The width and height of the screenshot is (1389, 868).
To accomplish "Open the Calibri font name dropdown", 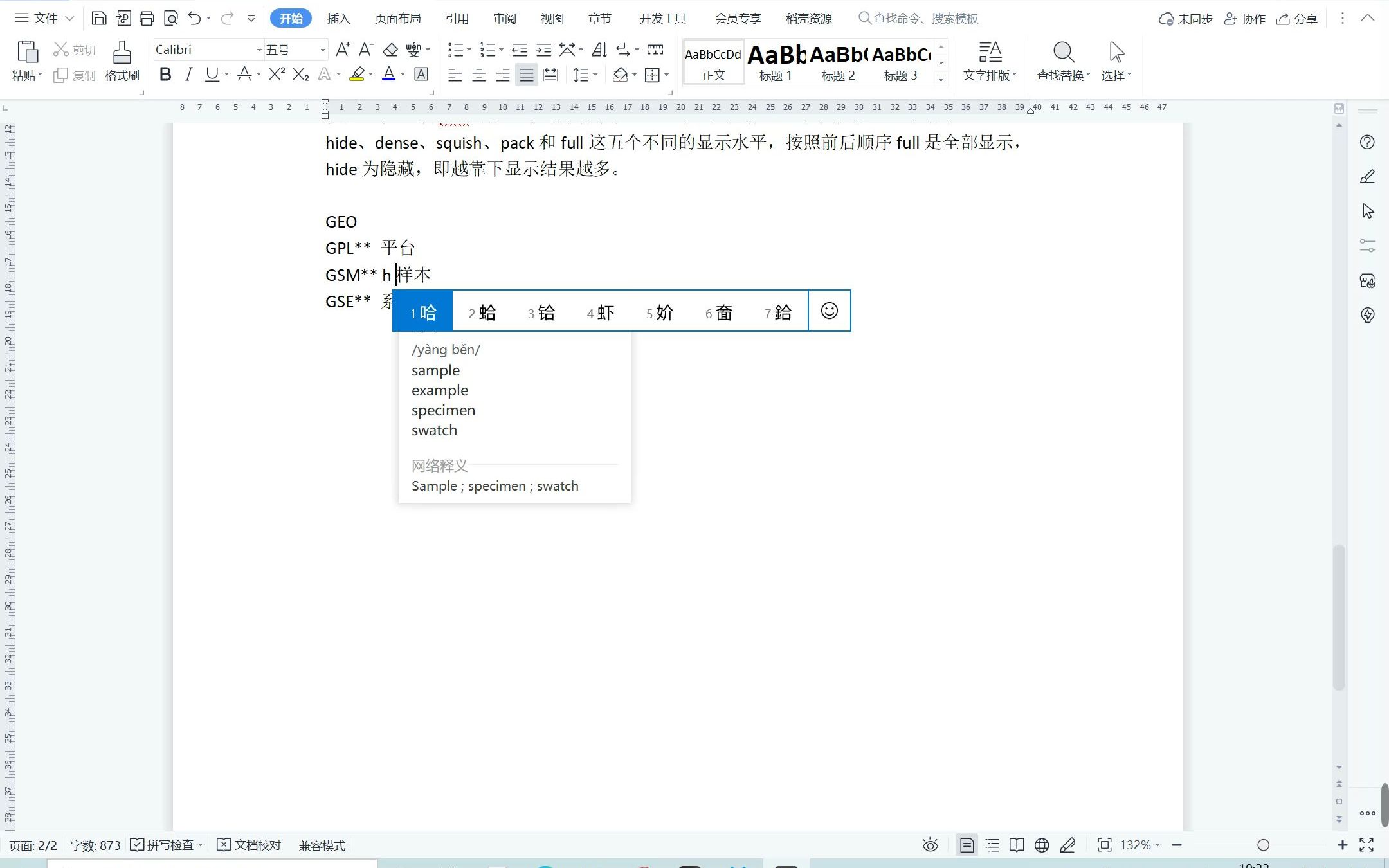I will 259,50.
